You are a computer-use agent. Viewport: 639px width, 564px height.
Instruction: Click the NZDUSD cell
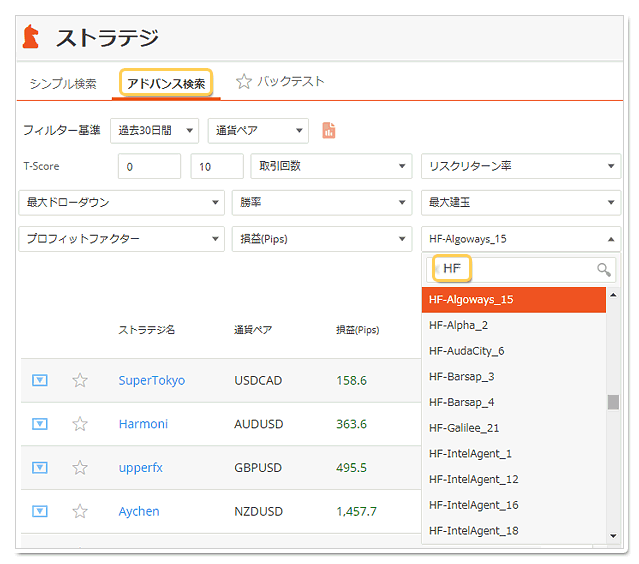pos(258,511)
